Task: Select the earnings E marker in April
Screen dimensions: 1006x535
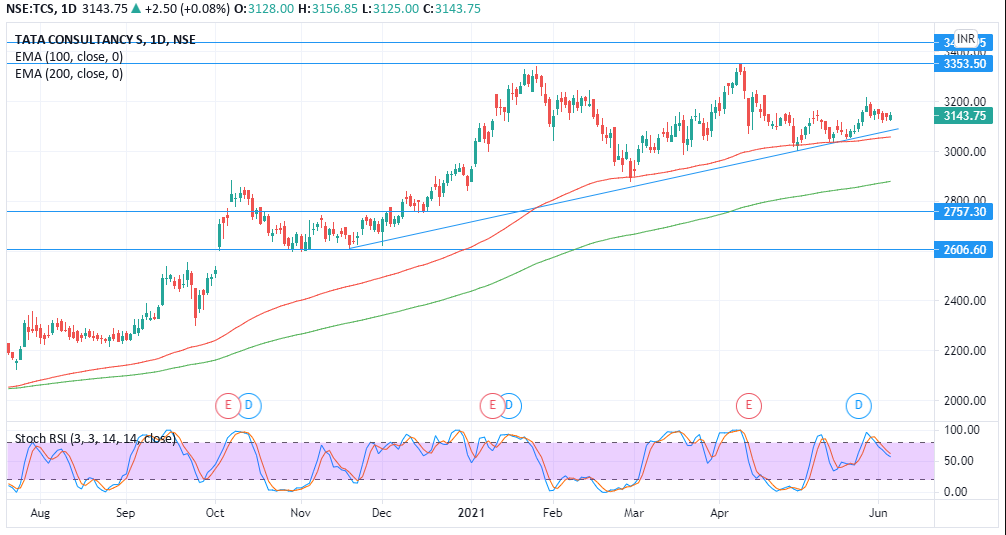Action: pyautogui.click(x=748, y=405)
